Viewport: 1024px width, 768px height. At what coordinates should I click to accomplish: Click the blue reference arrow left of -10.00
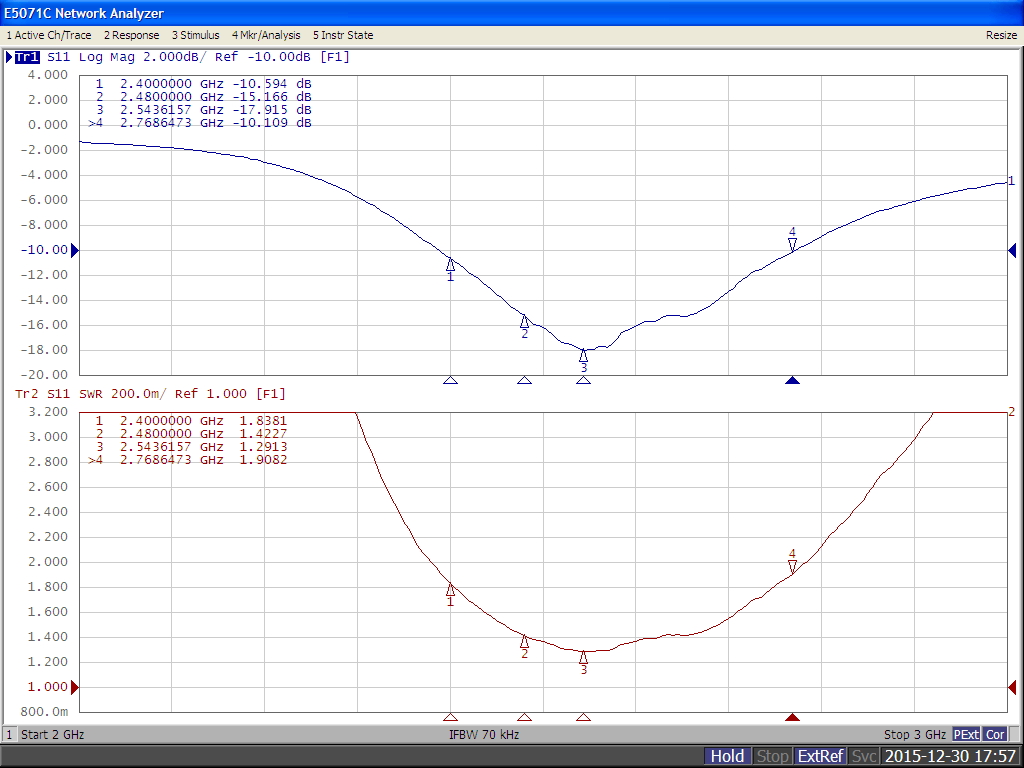pyautogui.click(x=74, y=250)
